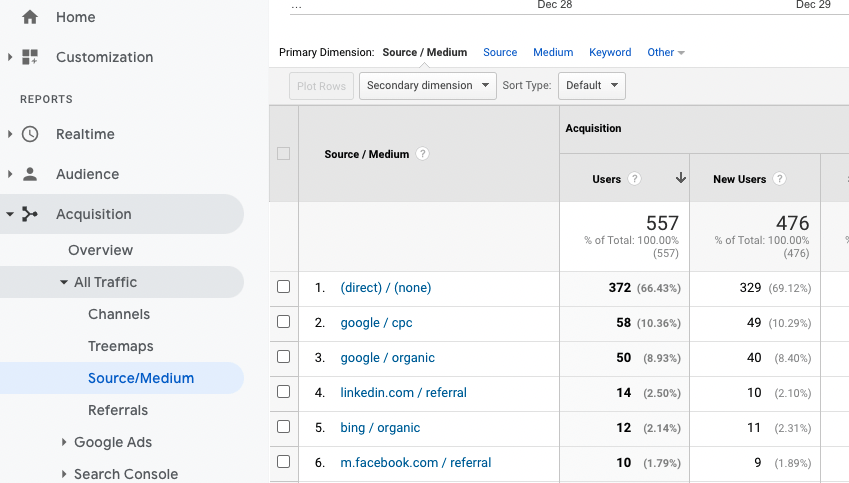
Task: Toggle the select-all checkbox in table header
Action: pos(284,154)
